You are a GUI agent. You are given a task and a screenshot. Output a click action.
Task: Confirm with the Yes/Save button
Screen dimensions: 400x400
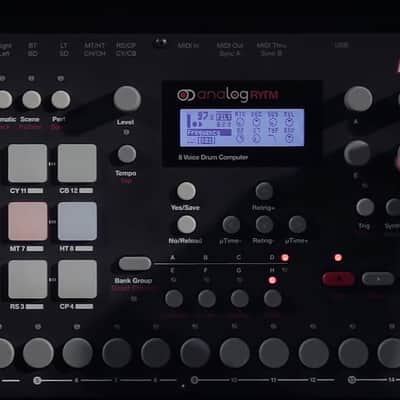[x=186, y=191]
